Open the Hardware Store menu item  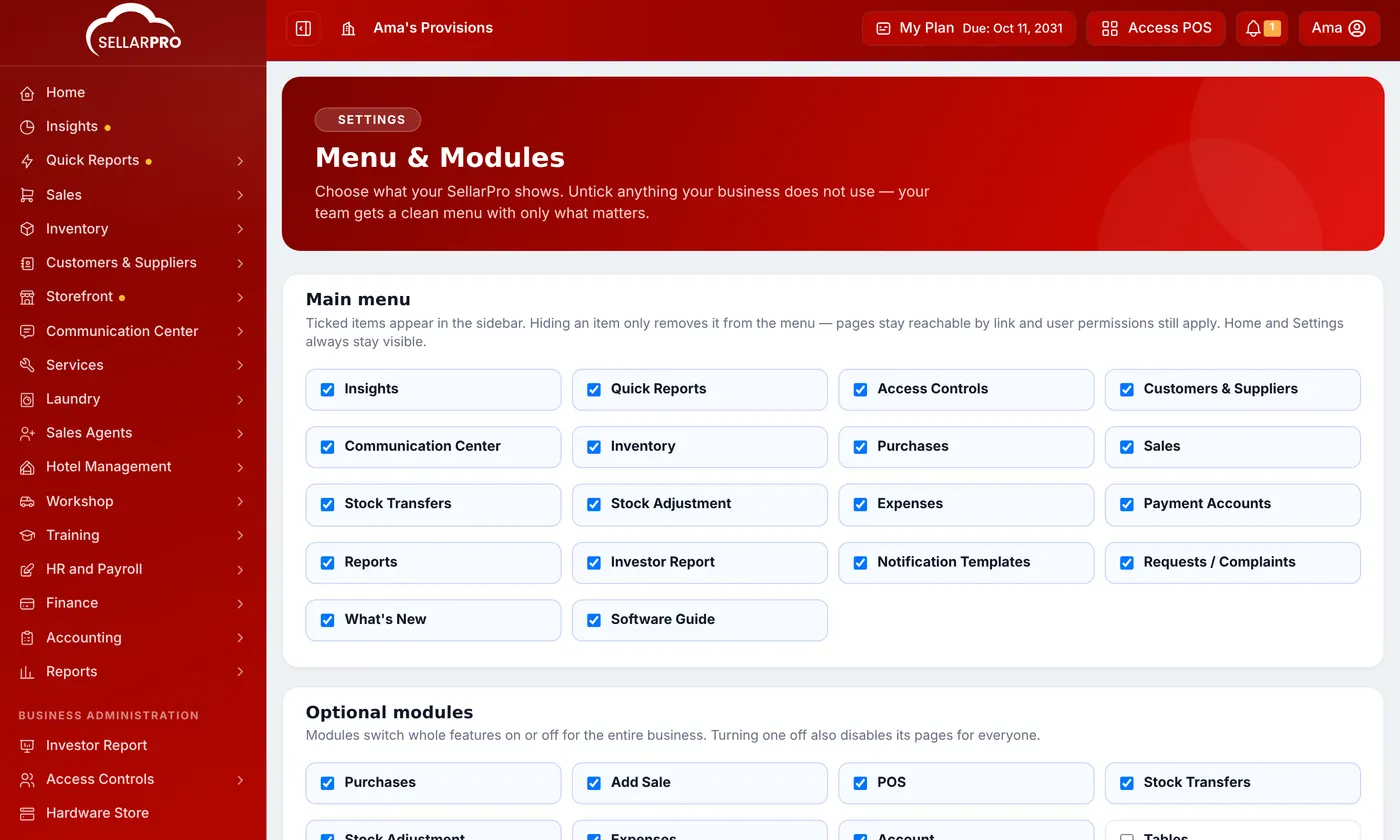coord(133,813)
